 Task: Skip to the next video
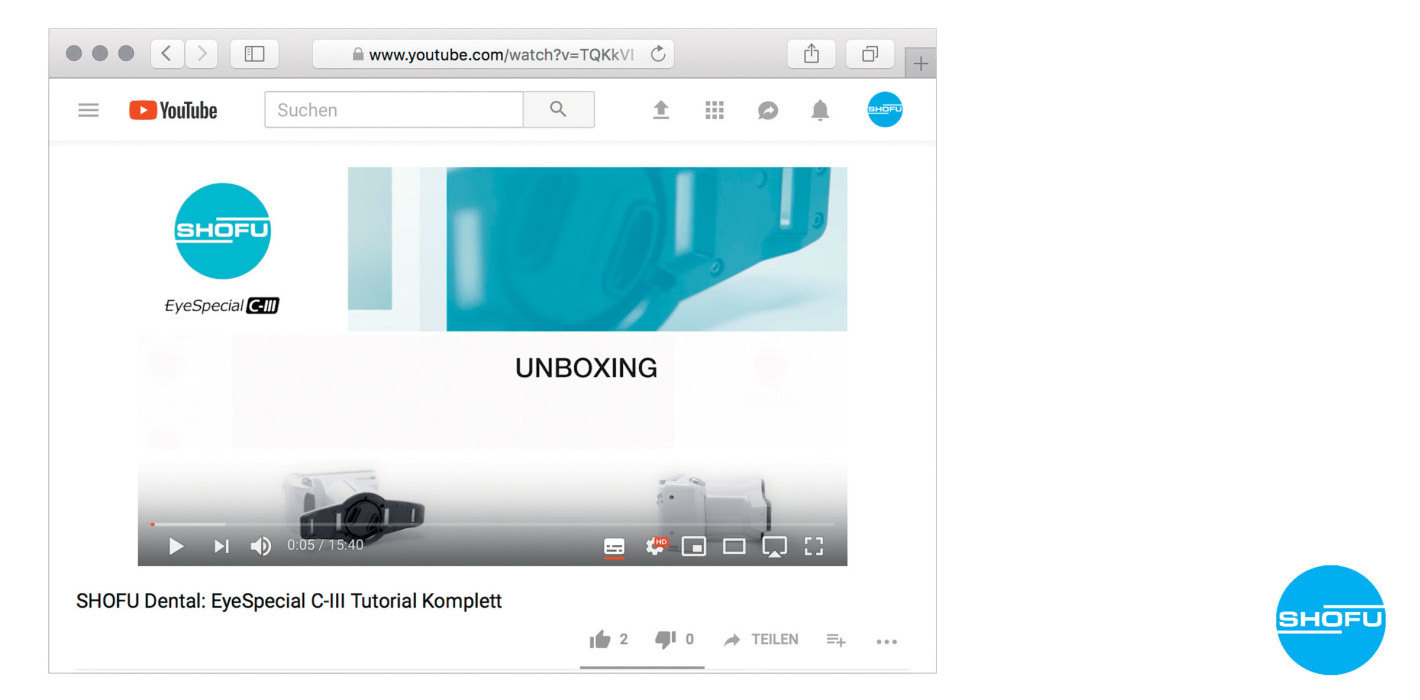point(221,546)
